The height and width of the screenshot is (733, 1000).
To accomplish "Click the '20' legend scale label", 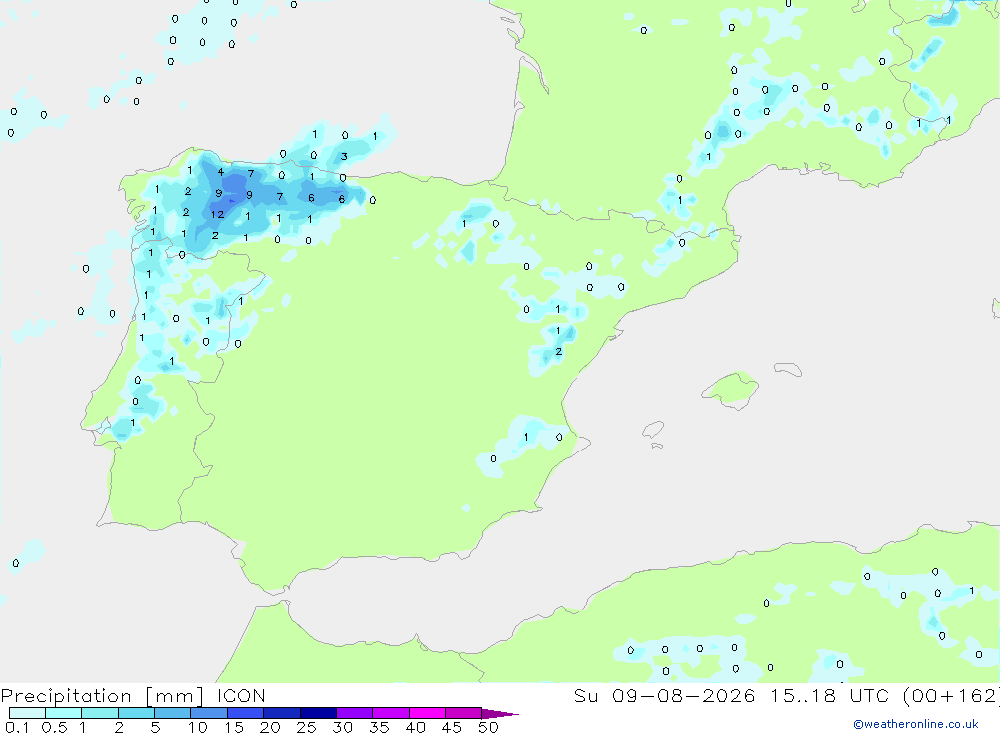I will 270,727.
